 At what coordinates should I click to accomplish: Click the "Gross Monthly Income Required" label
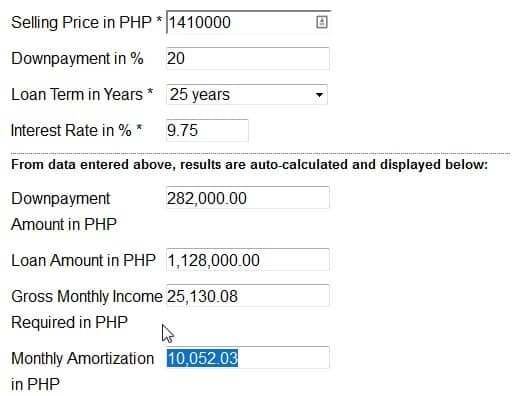tap(87, 309)
